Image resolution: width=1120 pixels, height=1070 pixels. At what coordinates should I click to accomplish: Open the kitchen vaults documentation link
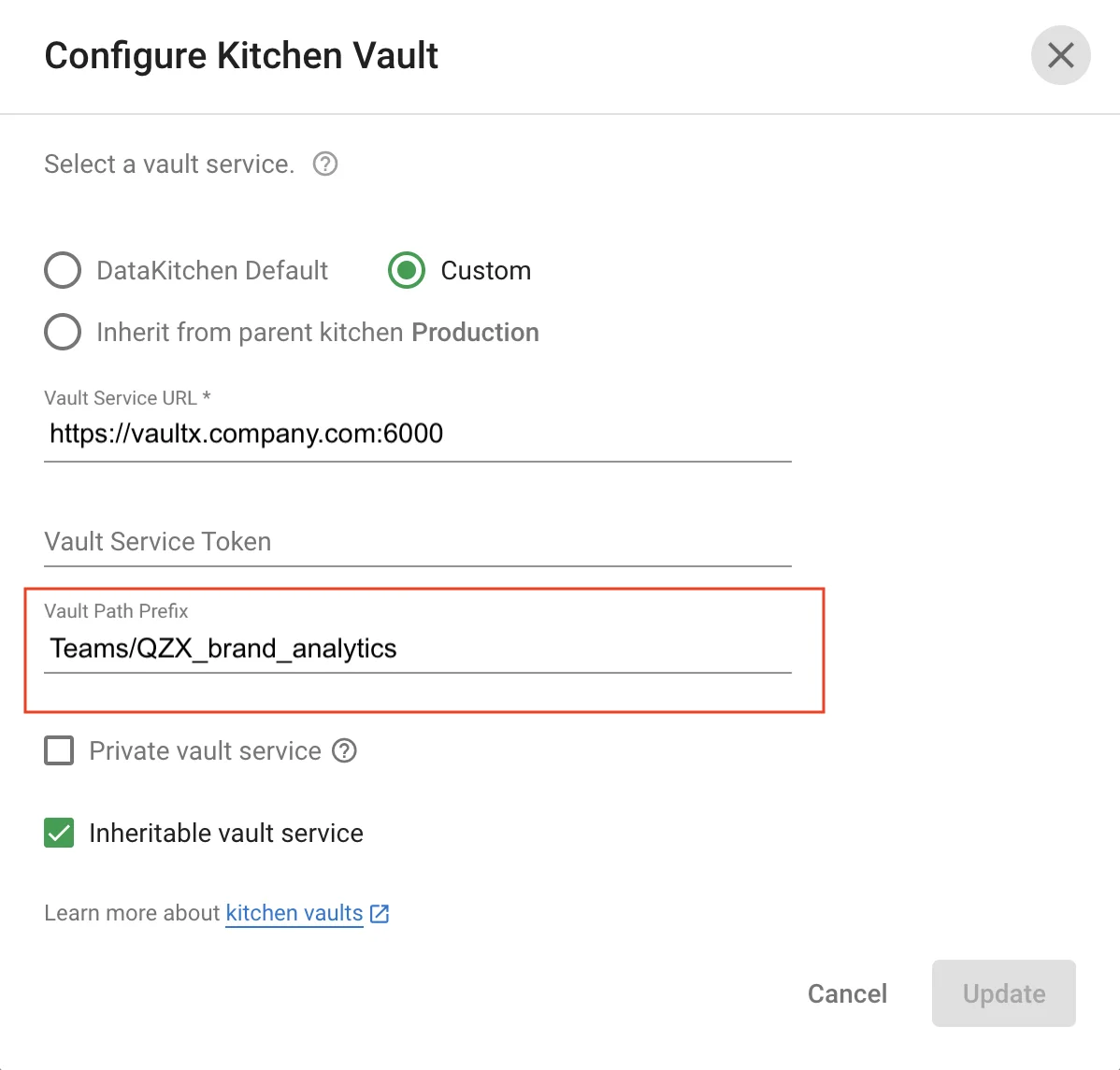[x=294, y=914]
